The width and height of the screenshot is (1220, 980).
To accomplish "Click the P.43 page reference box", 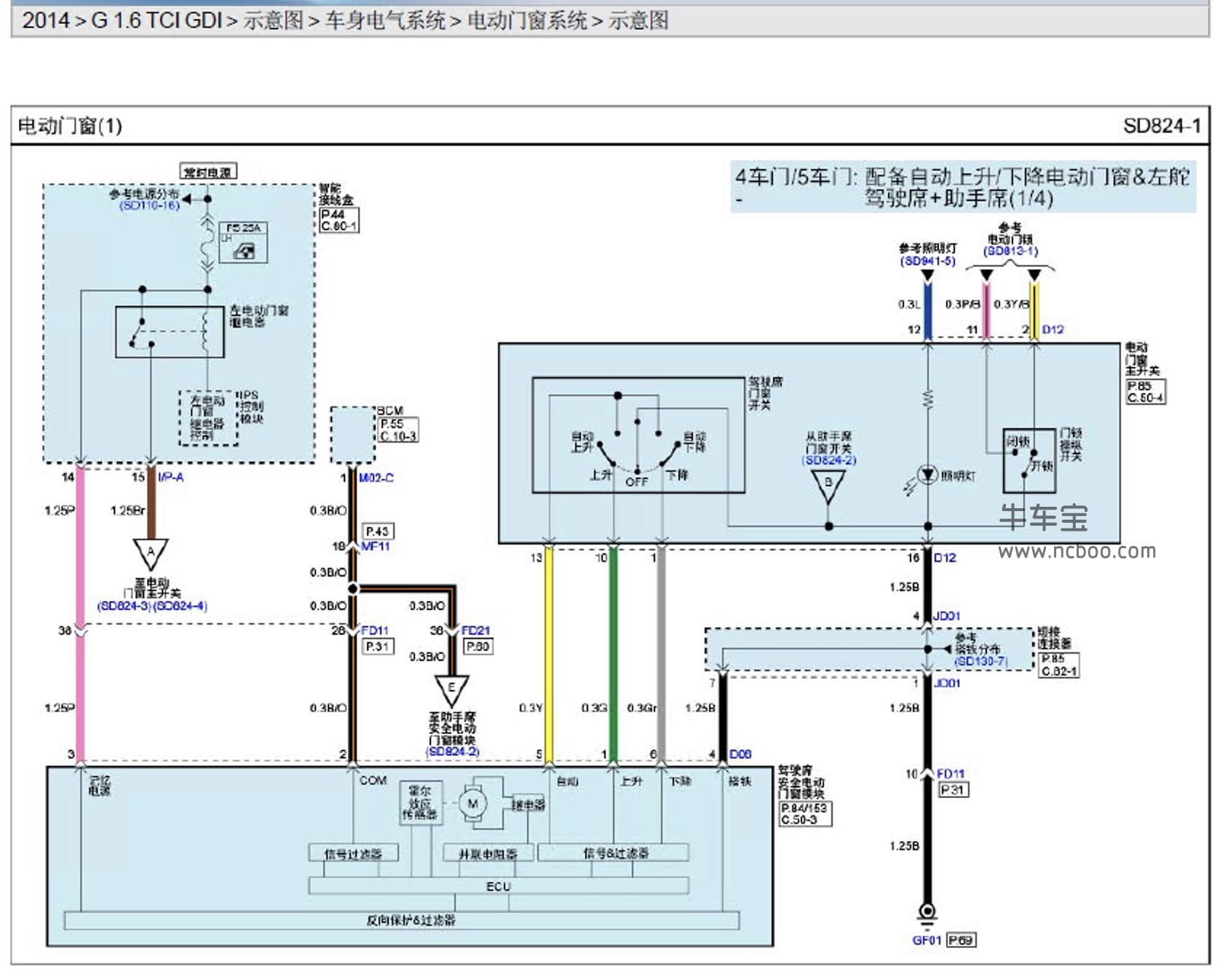I will (x=379, y=532).
